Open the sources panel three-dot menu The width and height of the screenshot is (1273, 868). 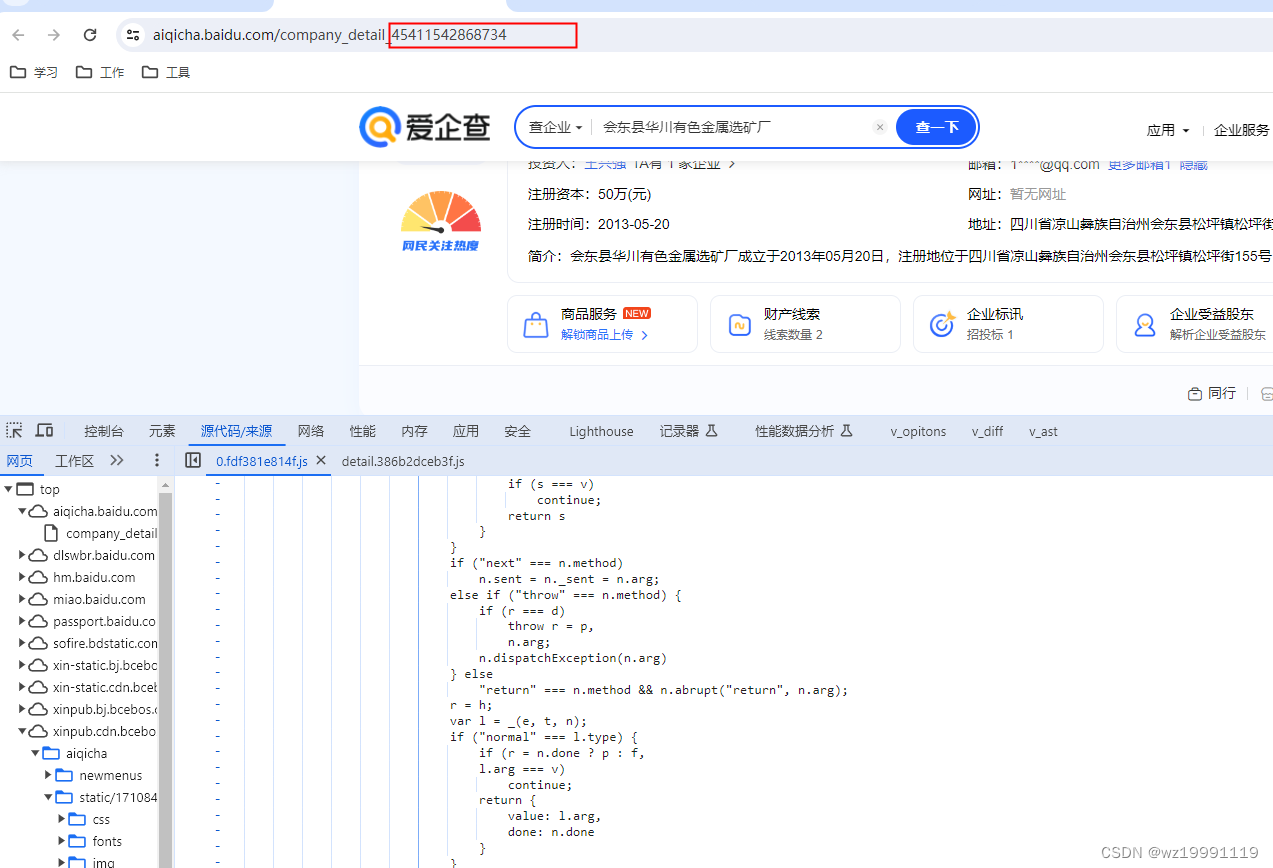pyautogui.click(x=157, y=460)
